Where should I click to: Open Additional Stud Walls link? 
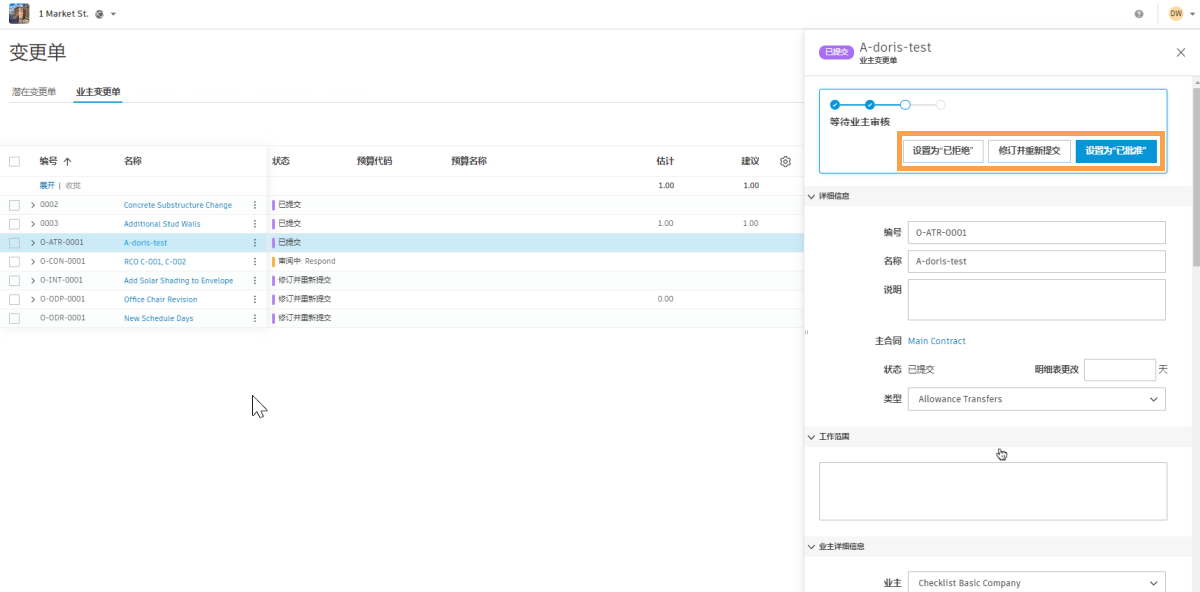(x=162, y=224)
